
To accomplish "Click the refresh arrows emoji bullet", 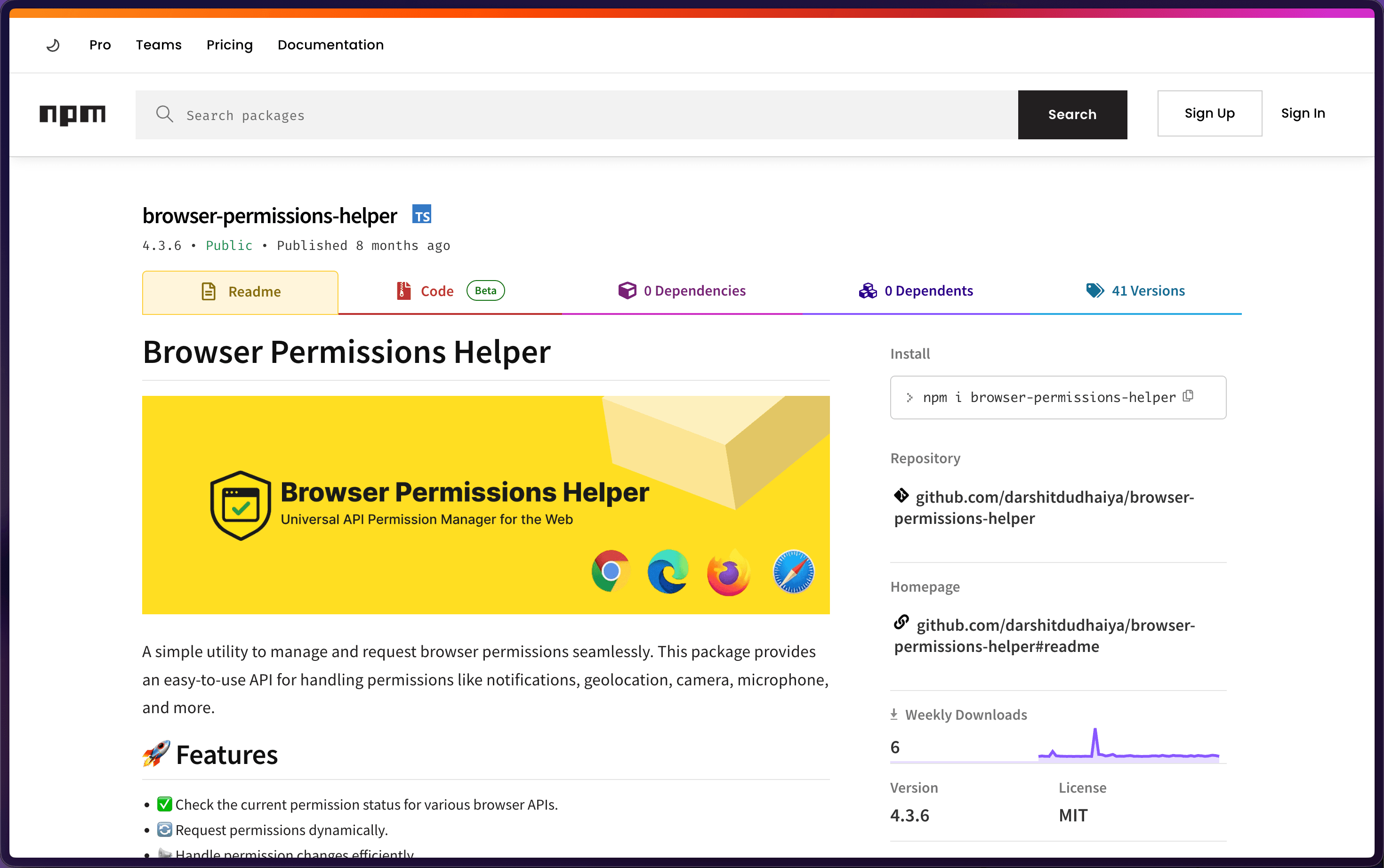I will pyautogui.click(x=165, y=829).
